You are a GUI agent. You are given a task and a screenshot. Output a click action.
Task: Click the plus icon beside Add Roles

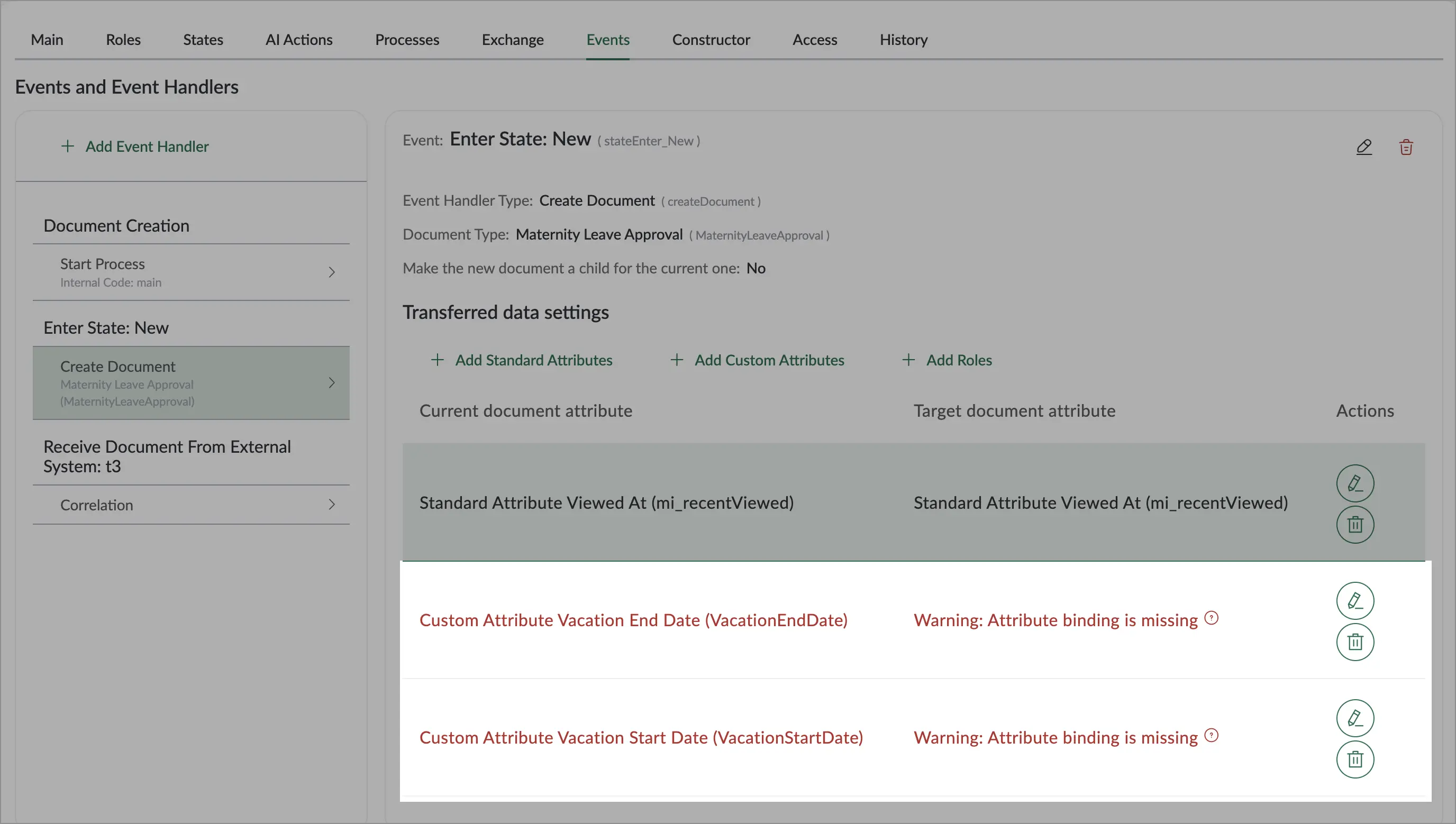pyautogui.click(x=908, y=360)
